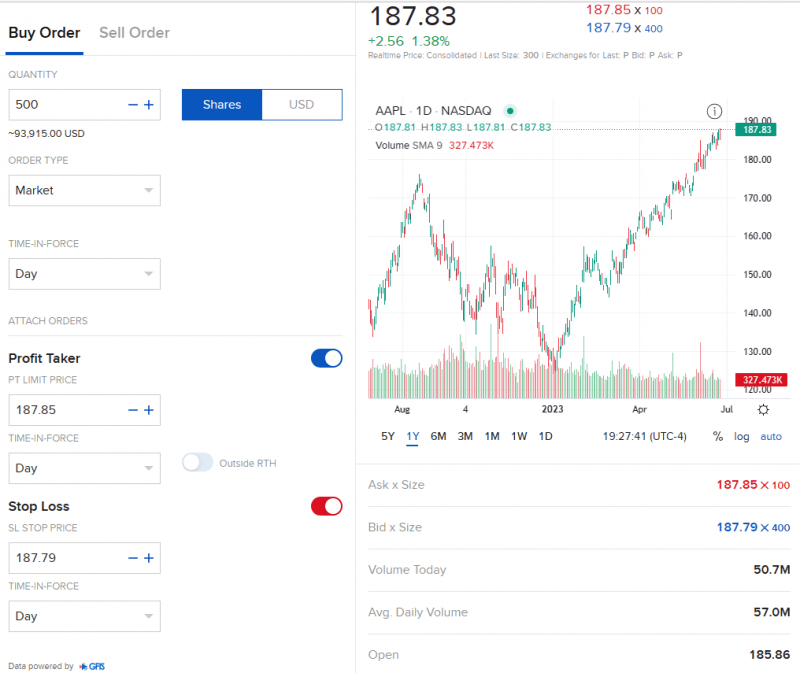
Task: Click the ~93,915.00 USD estimate
Action: pos(46,134)
